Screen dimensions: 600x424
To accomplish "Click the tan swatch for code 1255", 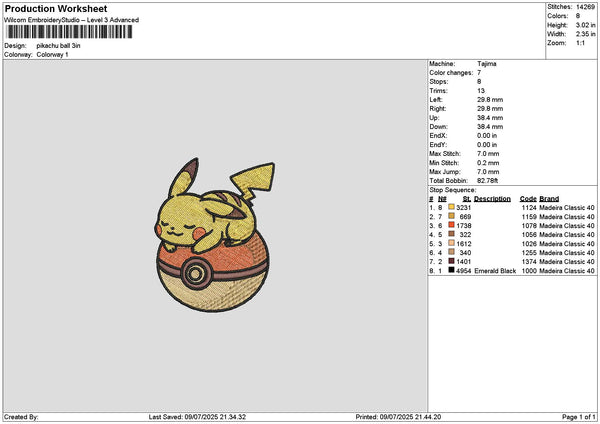I will tap(451, 252).
